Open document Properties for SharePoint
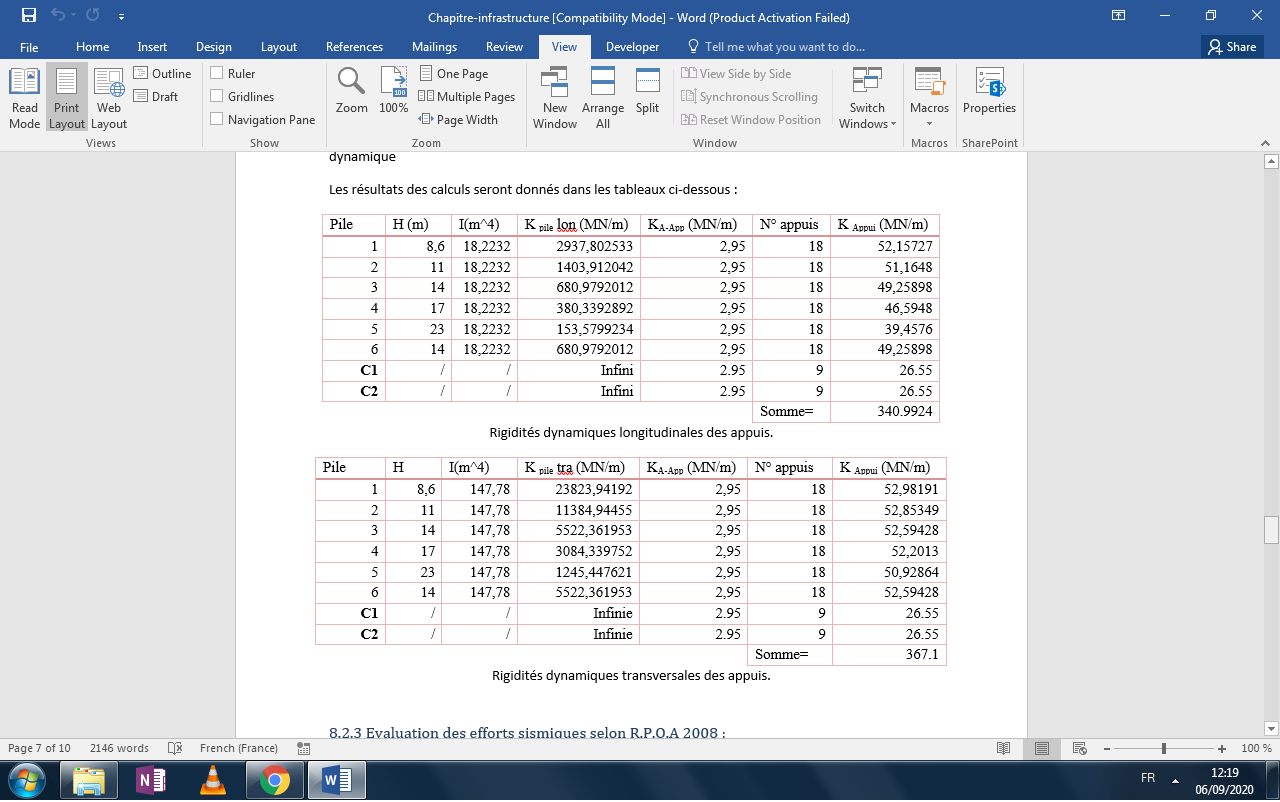Image resolution: width=1280 pixels, height=802 pixels. (989, 91)
